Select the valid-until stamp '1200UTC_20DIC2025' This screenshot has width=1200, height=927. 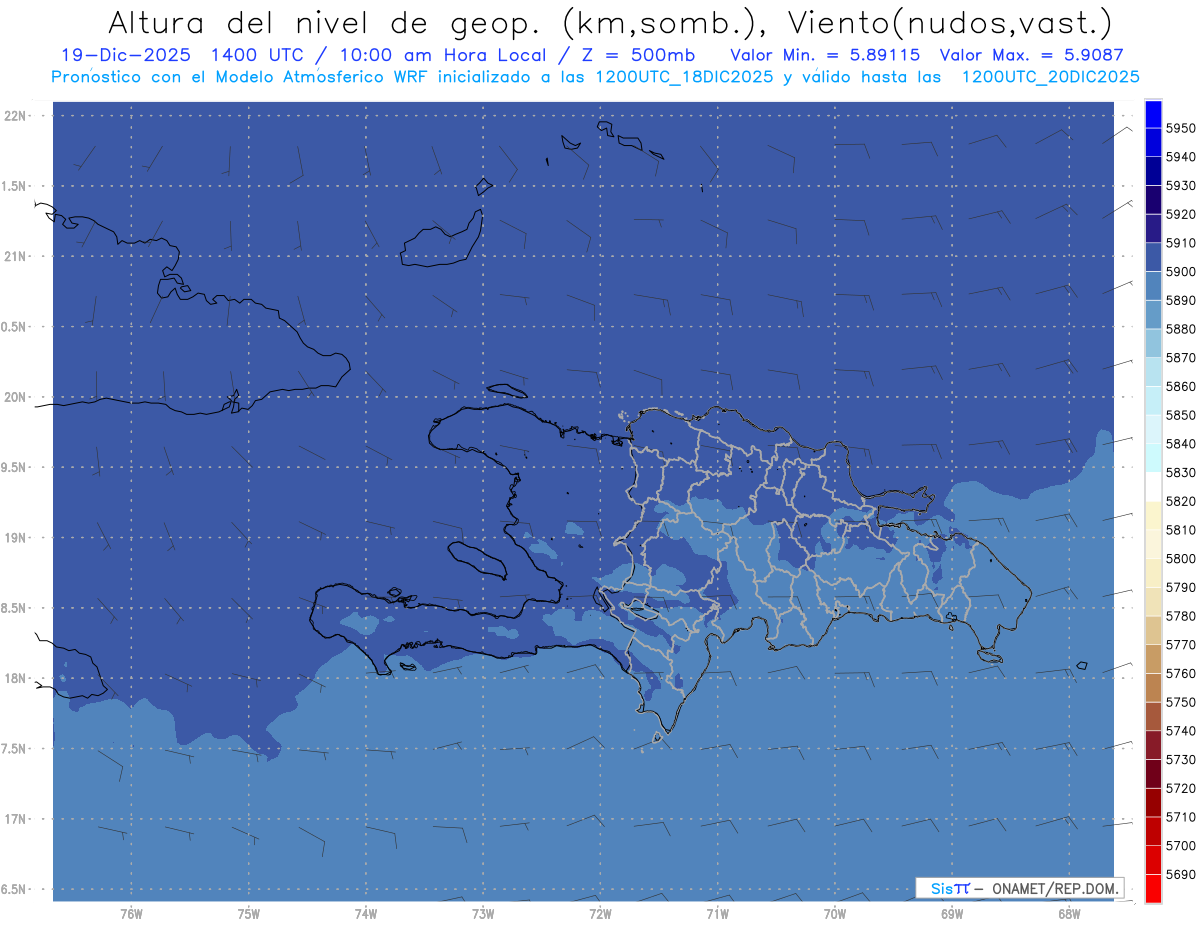[1049, 77]
